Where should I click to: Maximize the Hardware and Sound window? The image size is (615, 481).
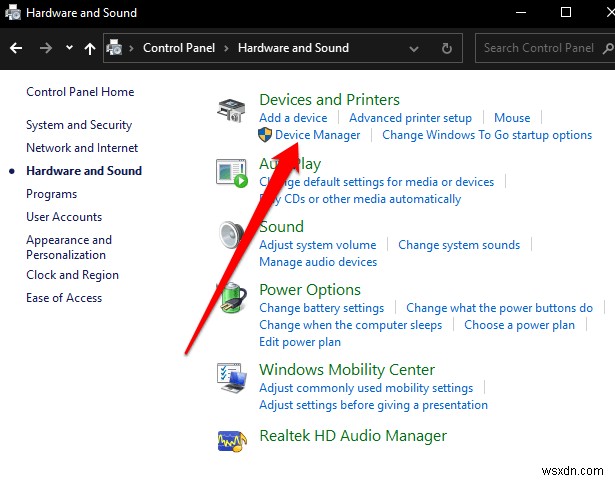566,13
